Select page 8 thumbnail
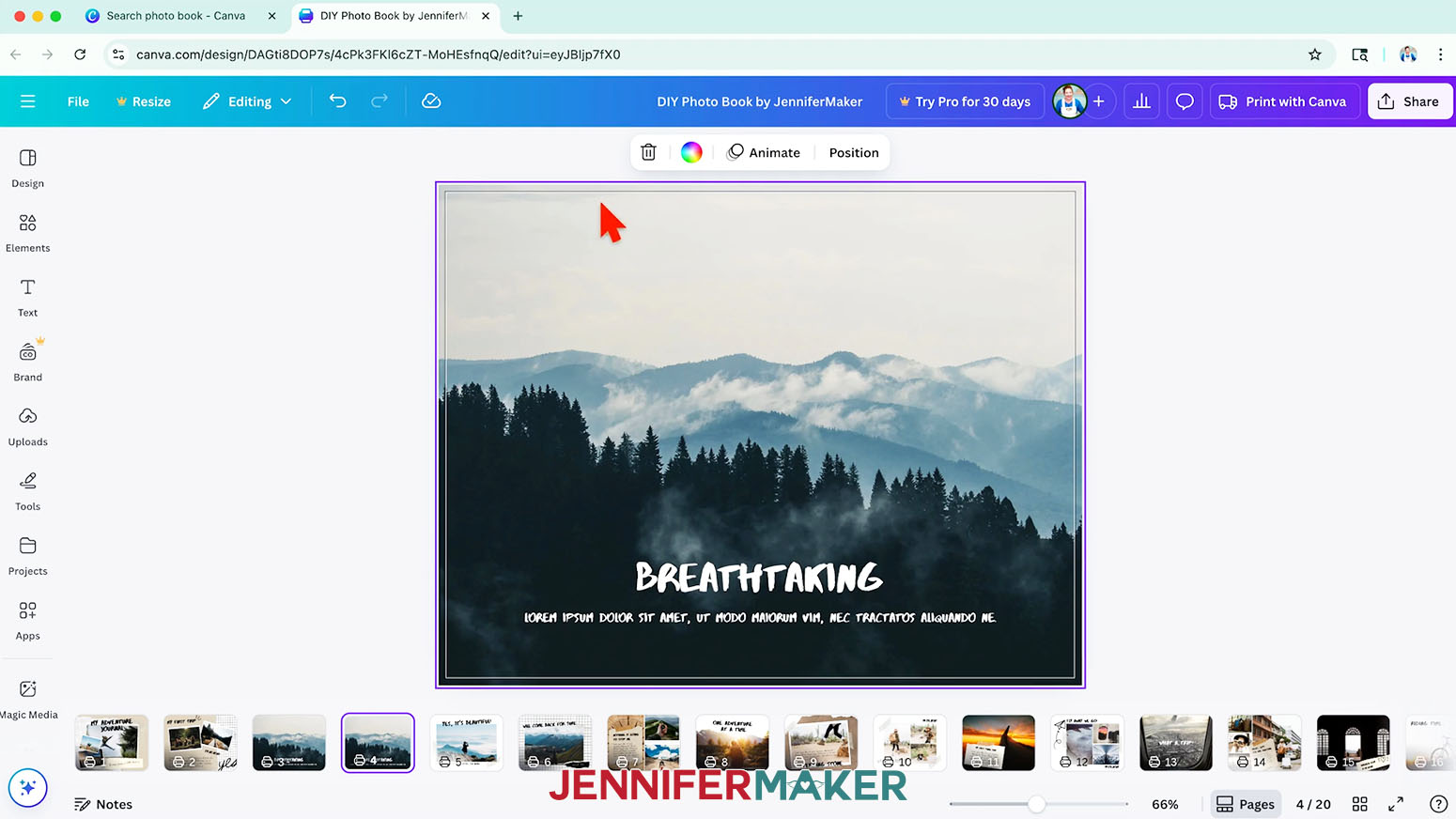Viewport: 1456px width, 819px height. point(733,743)
